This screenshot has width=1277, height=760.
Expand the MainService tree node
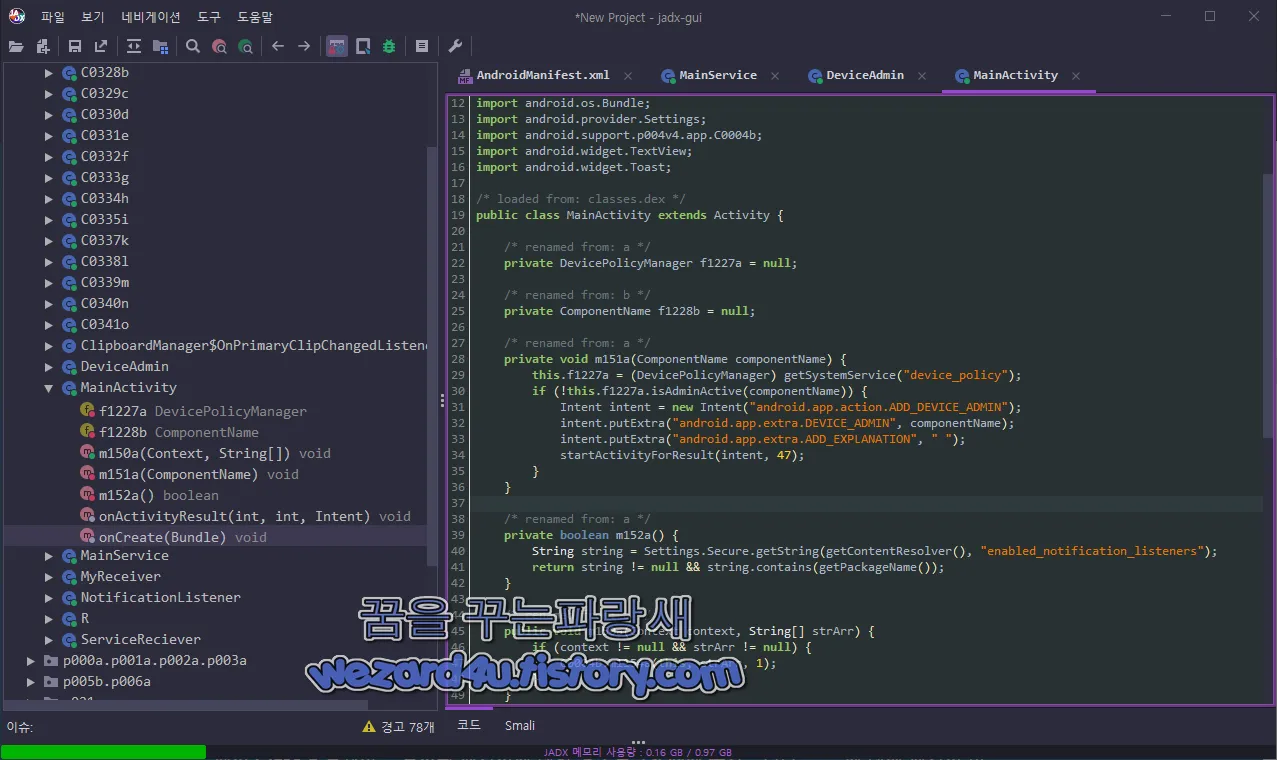pos(48,555)
